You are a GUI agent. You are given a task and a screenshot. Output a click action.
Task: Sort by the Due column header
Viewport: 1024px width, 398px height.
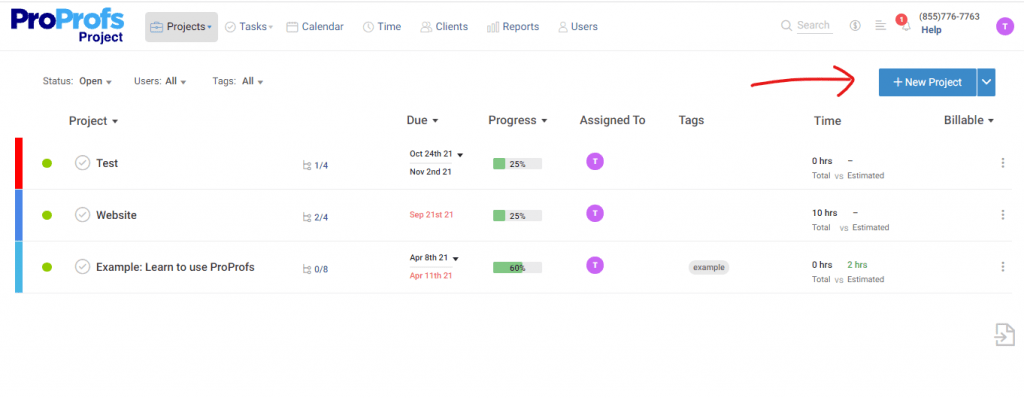click(x=422, y=120)
